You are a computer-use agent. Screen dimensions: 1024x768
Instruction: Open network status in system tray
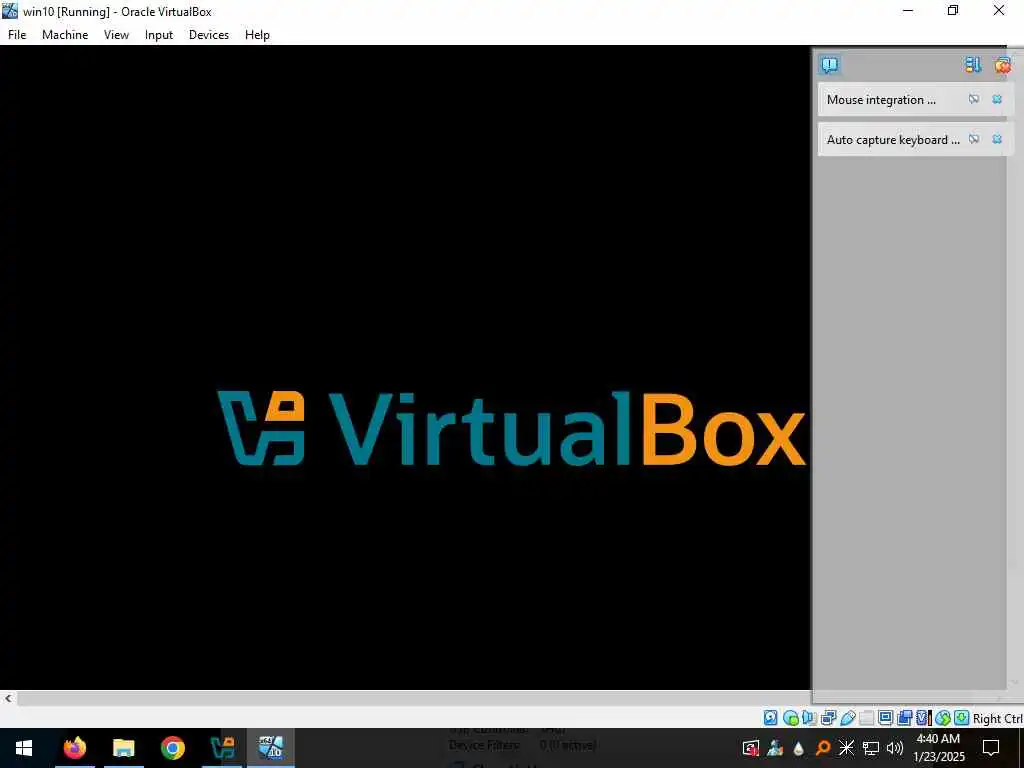pyautogui.click(x=871, y=748)
